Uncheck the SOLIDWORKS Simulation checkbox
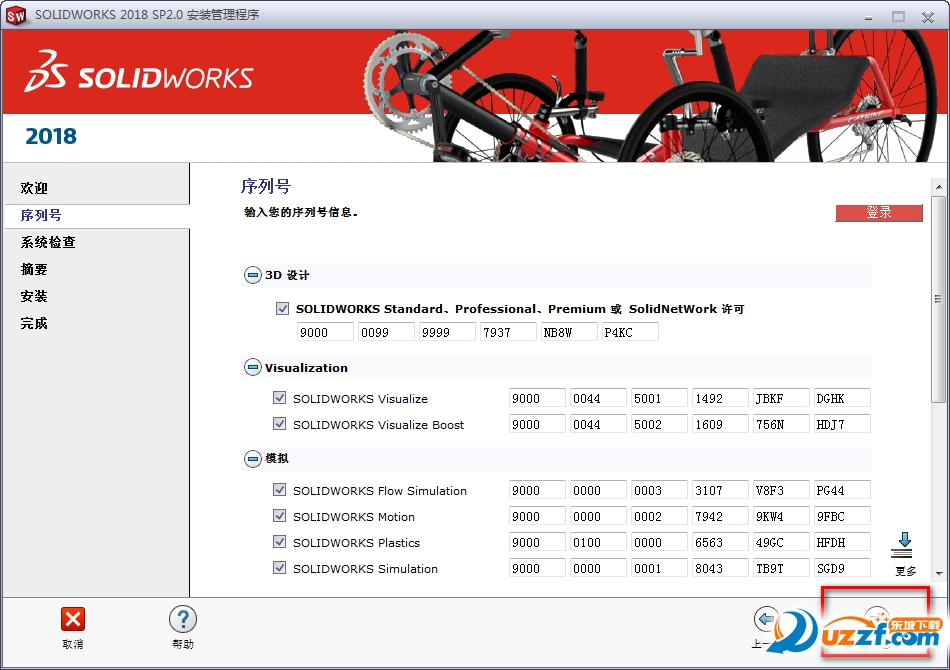This screenshot has width=950, height=670. [279, 568]
